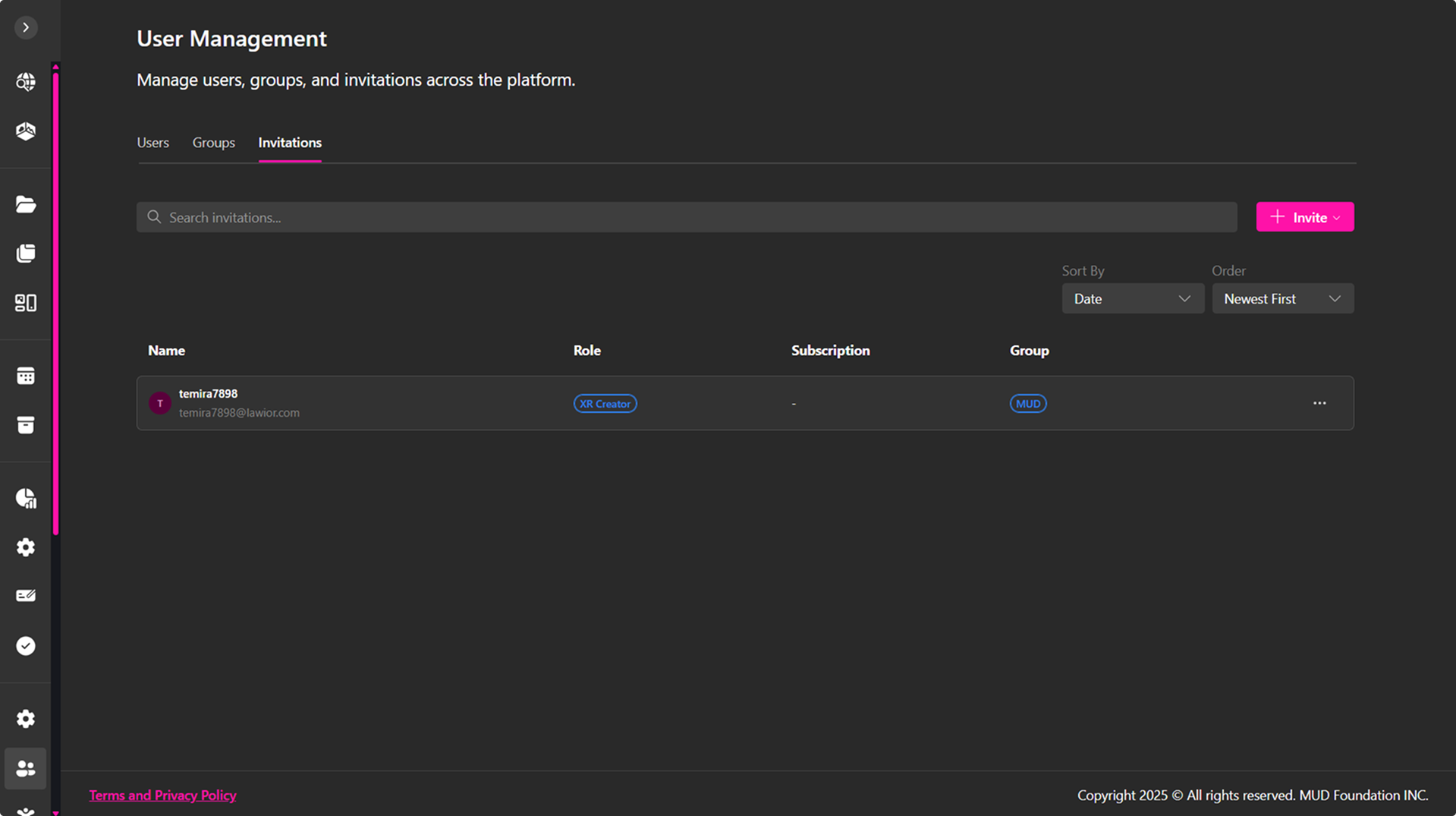Open the Sort By Date dropdown
1456x816 pixels.
pos(1132,299)
